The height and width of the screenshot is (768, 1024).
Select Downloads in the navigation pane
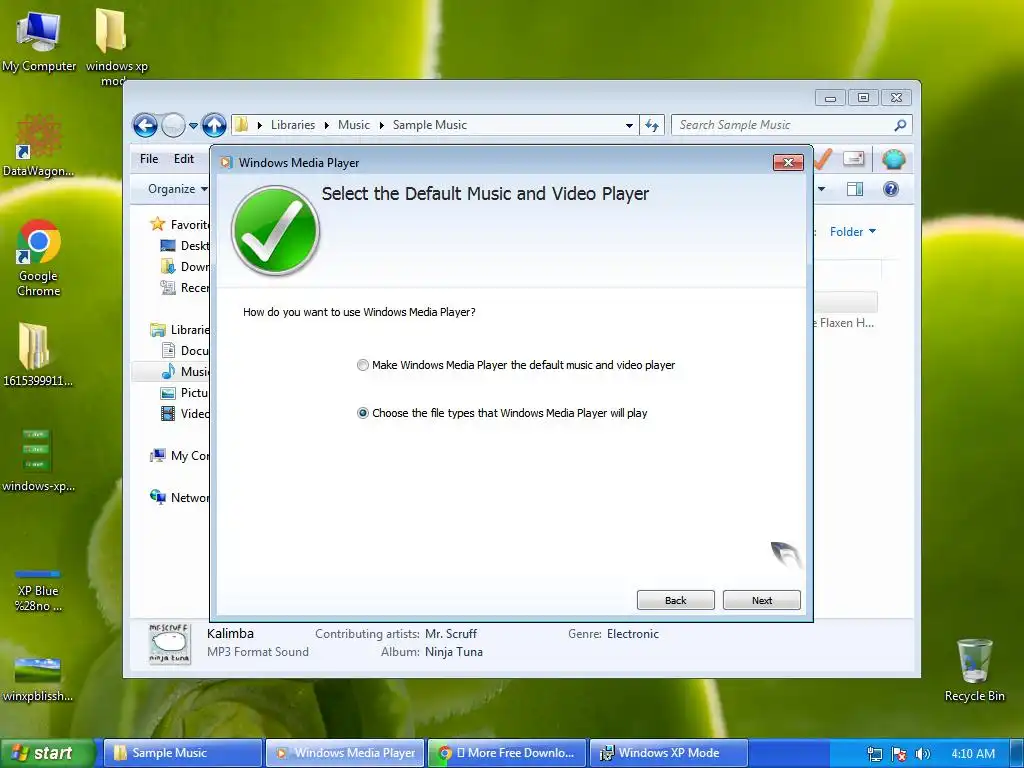185,266
